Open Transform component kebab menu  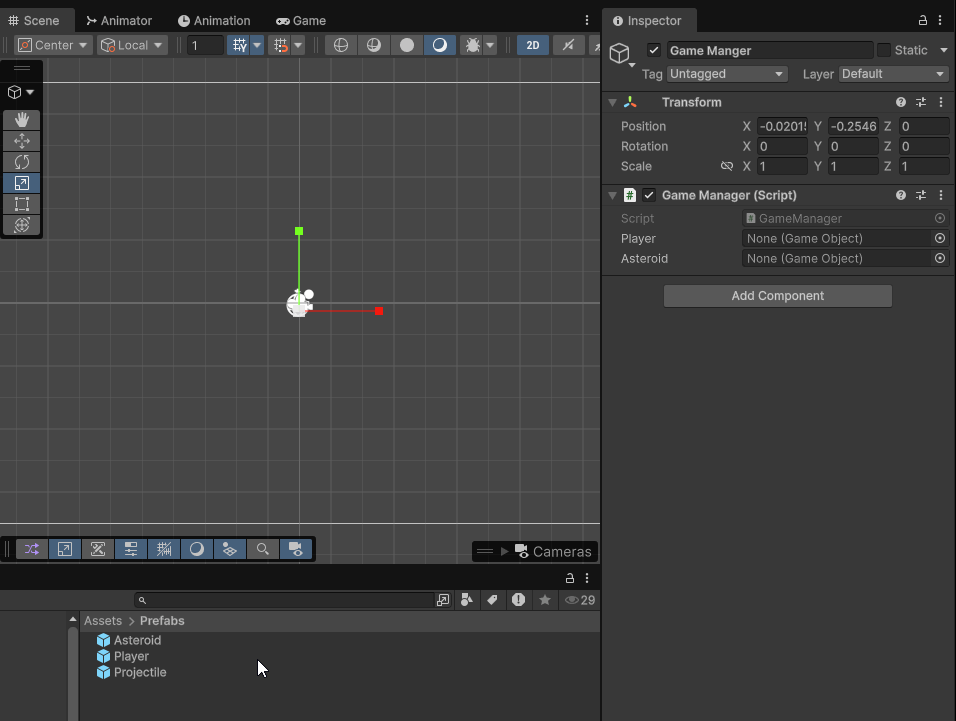click(x=941, y=102)
